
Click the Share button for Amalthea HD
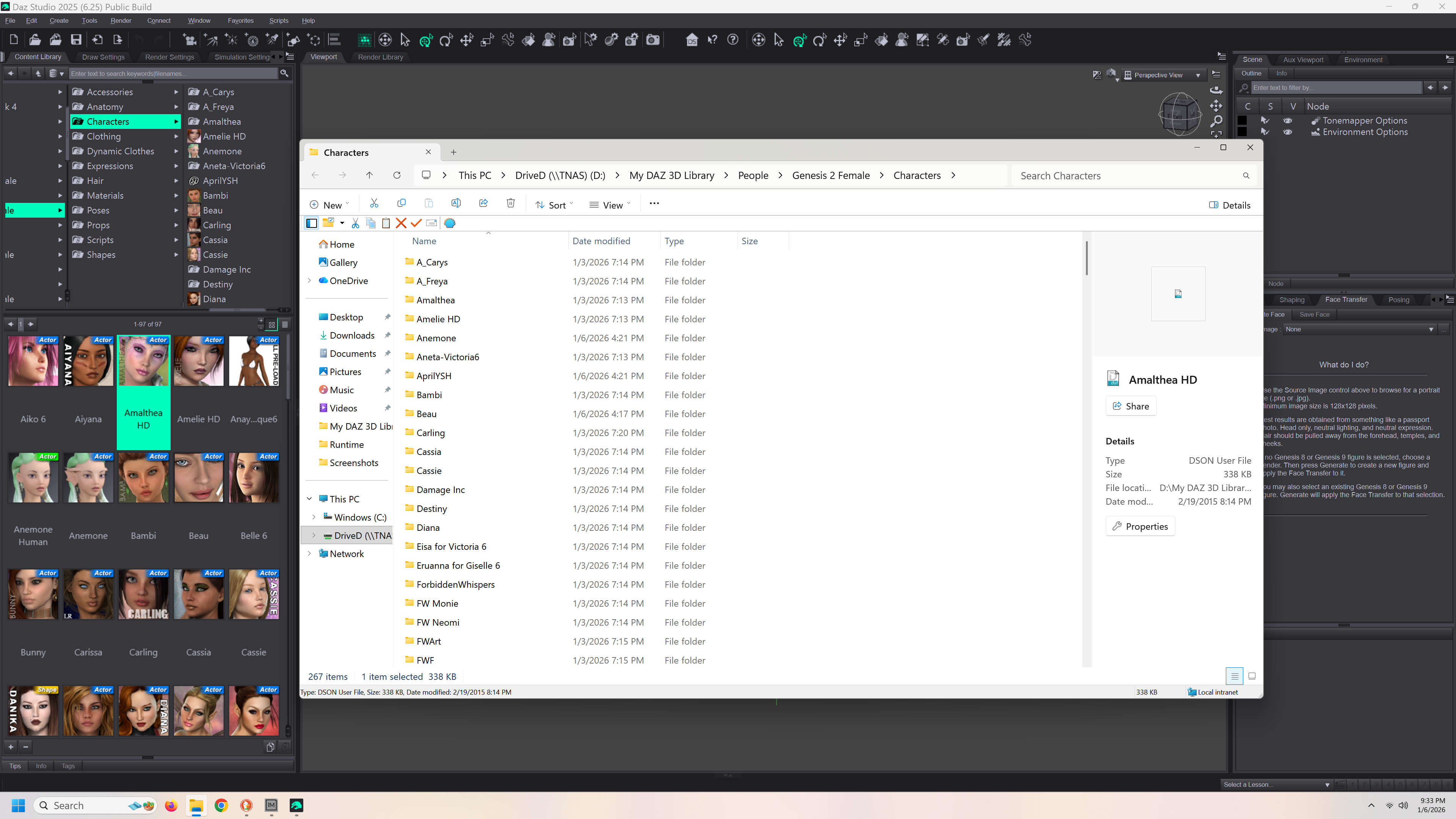pyautogui.click(x=1131, y=406)
